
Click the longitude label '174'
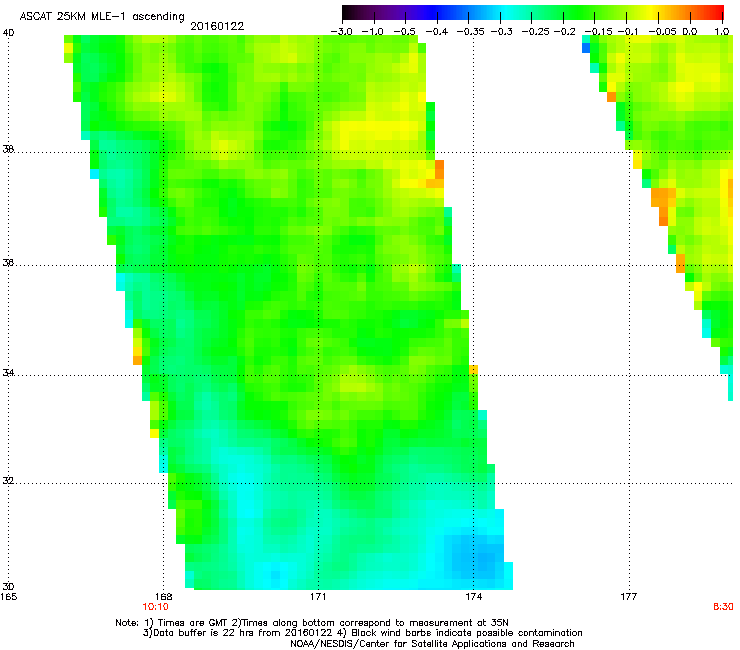473,597
